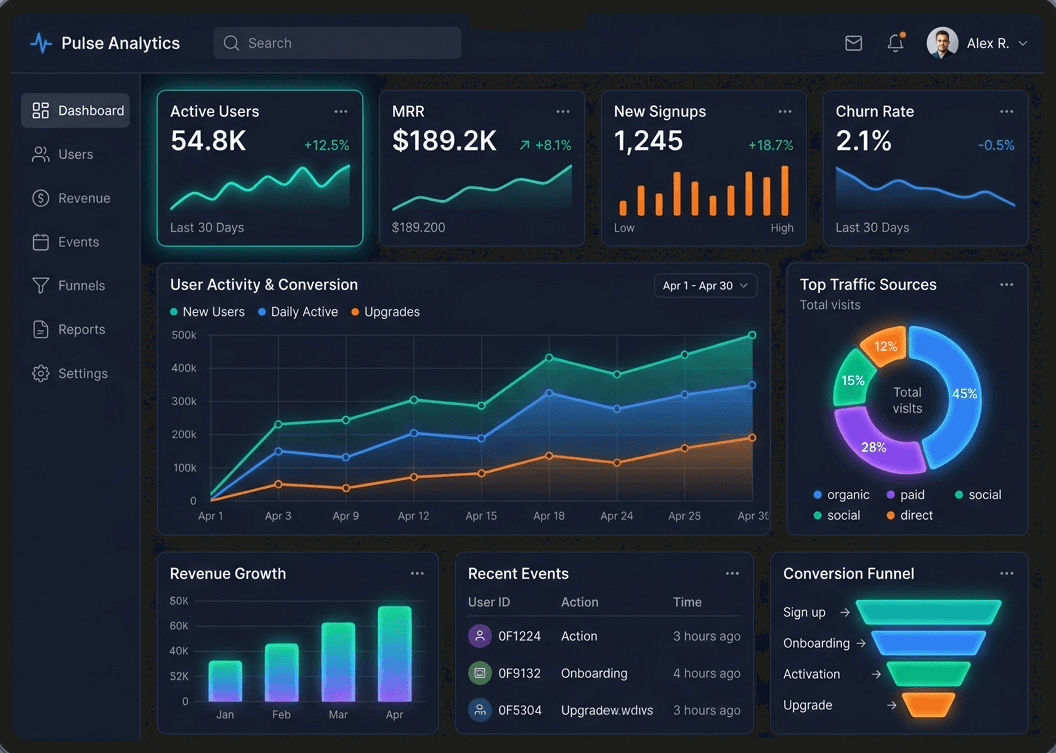Open the notifications bell
1056x753 pixels.
(895, 43)
